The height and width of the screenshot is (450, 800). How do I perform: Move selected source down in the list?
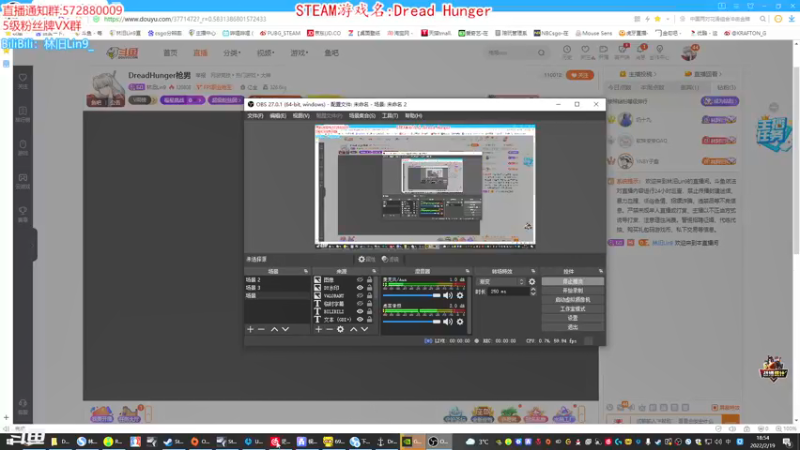point(365,330)
